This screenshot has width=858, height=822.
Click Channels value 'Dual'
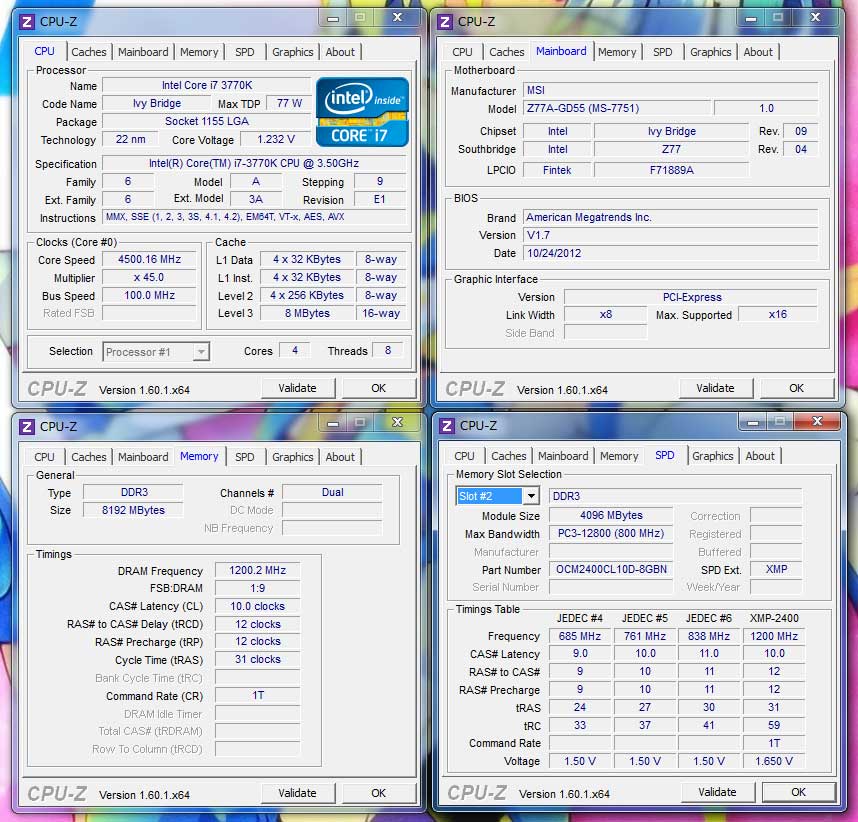pyautogui.click(x=332, y=493)
